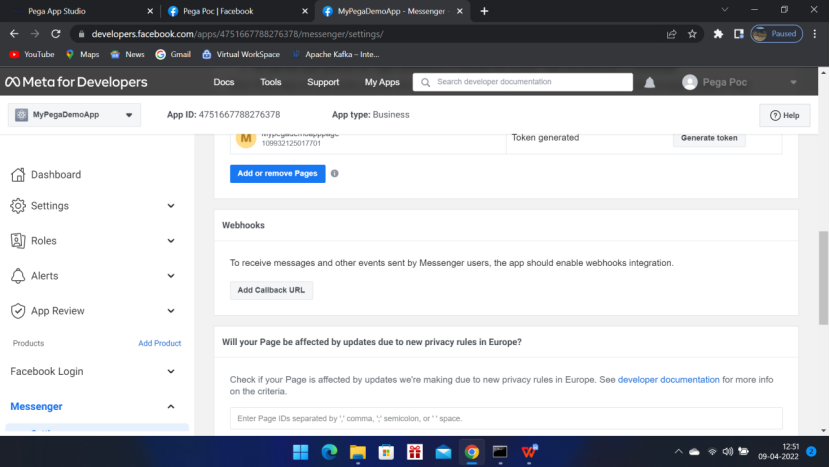Open the YouTube bookmark
The height and width of the screenshot is (467, 830).
click(32, 54)
